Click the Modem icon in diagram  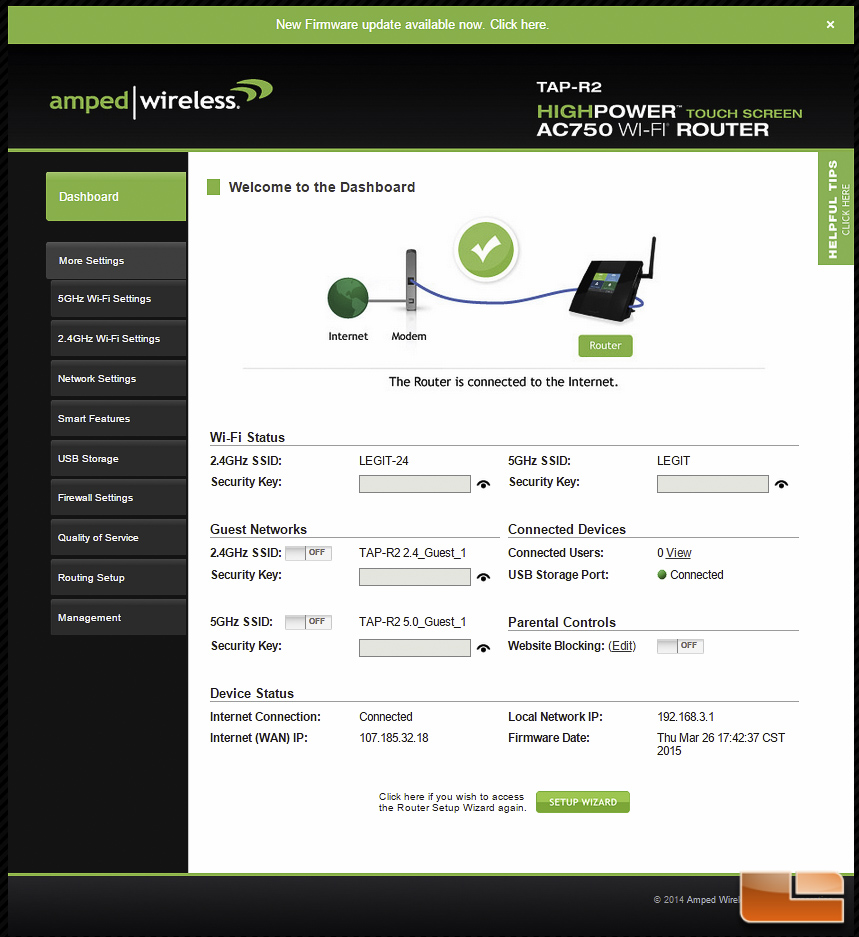point(411,280)
